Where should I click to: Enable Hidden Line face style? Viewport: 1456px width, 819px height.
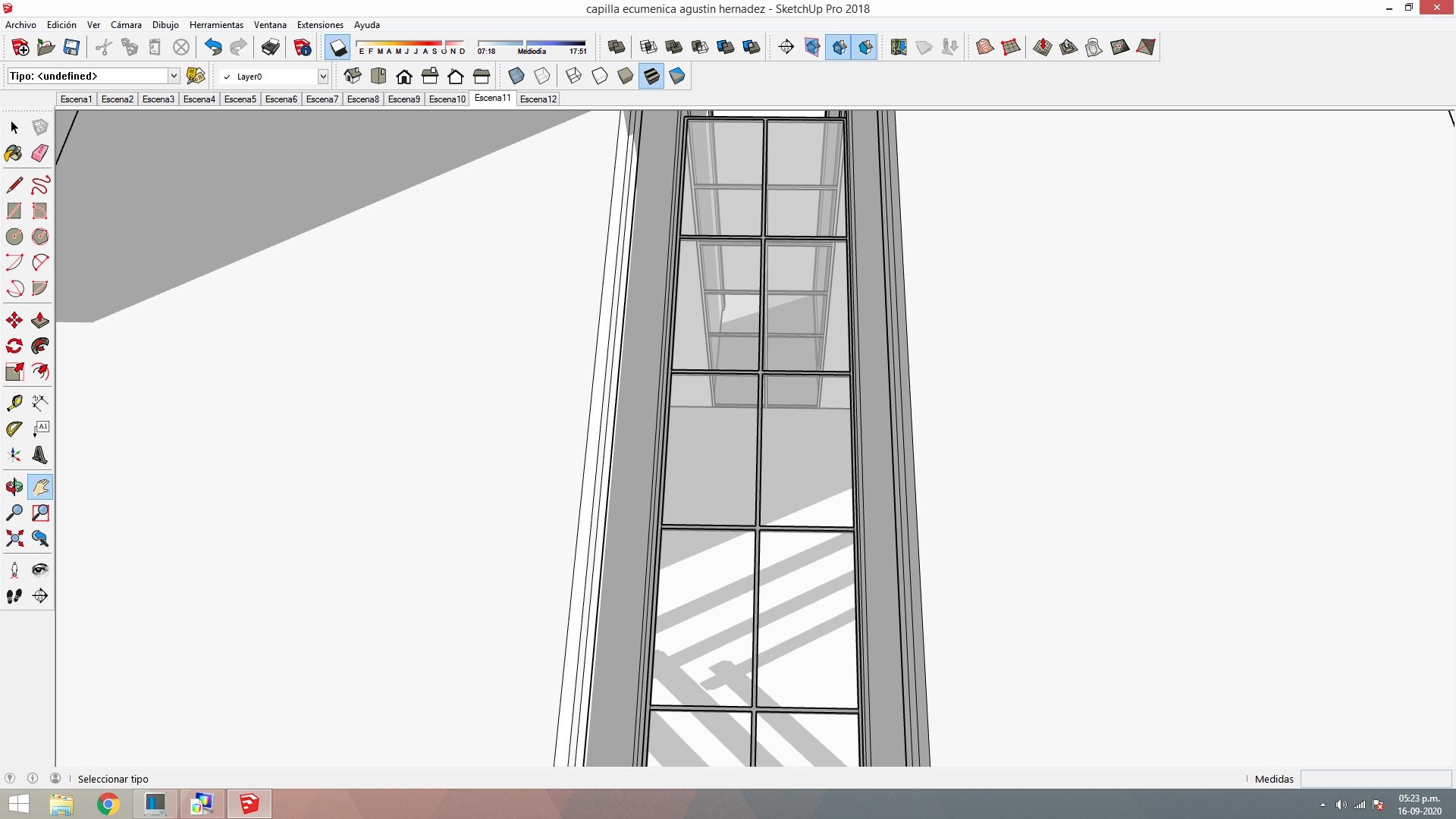pos(600,76)
